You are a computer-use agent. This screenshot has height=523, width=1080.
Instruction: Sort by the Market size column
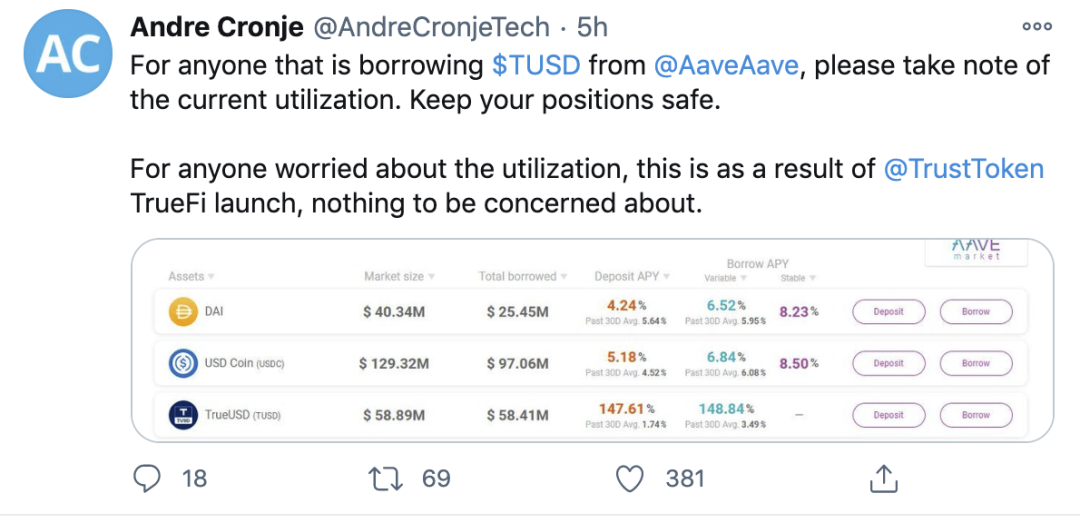coord(399,276)
